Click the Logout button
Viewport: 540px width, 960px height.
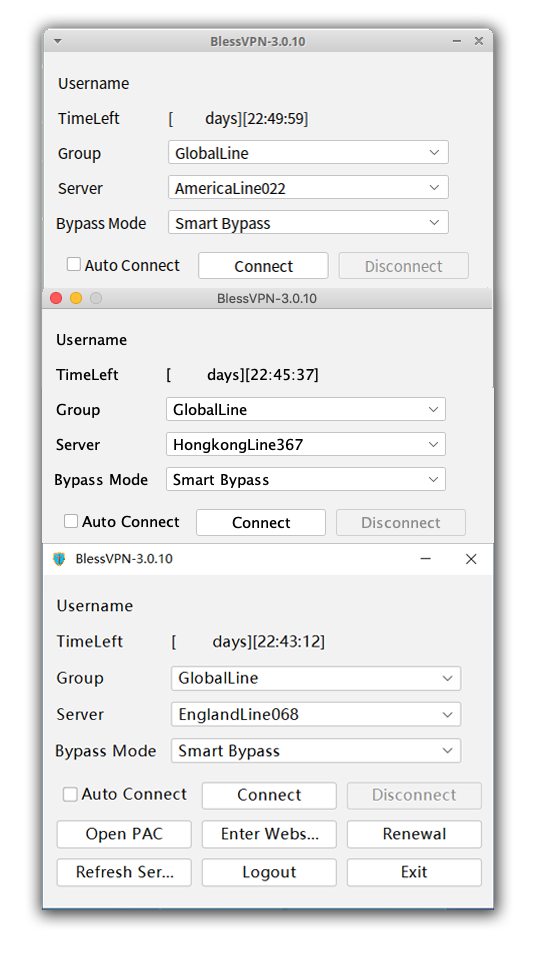(269, 872)
